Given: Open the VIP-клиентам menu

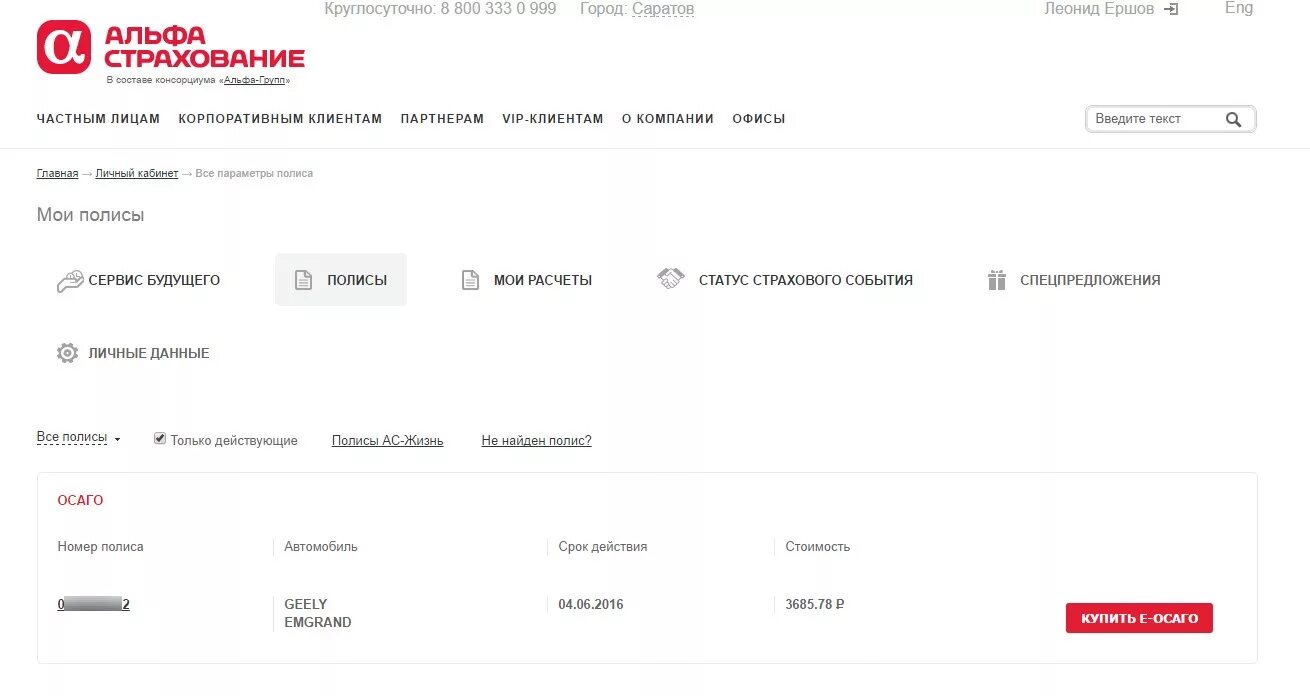Looking at the screenshot, I should [x=553, y=119].
